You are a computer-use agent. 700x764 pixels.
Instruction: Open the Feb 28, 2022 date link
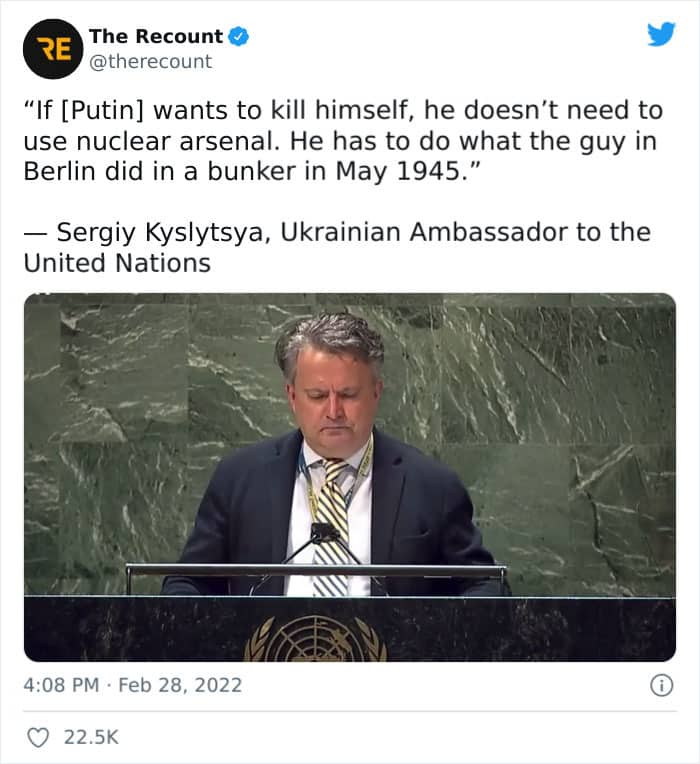[x=180, y=685]
